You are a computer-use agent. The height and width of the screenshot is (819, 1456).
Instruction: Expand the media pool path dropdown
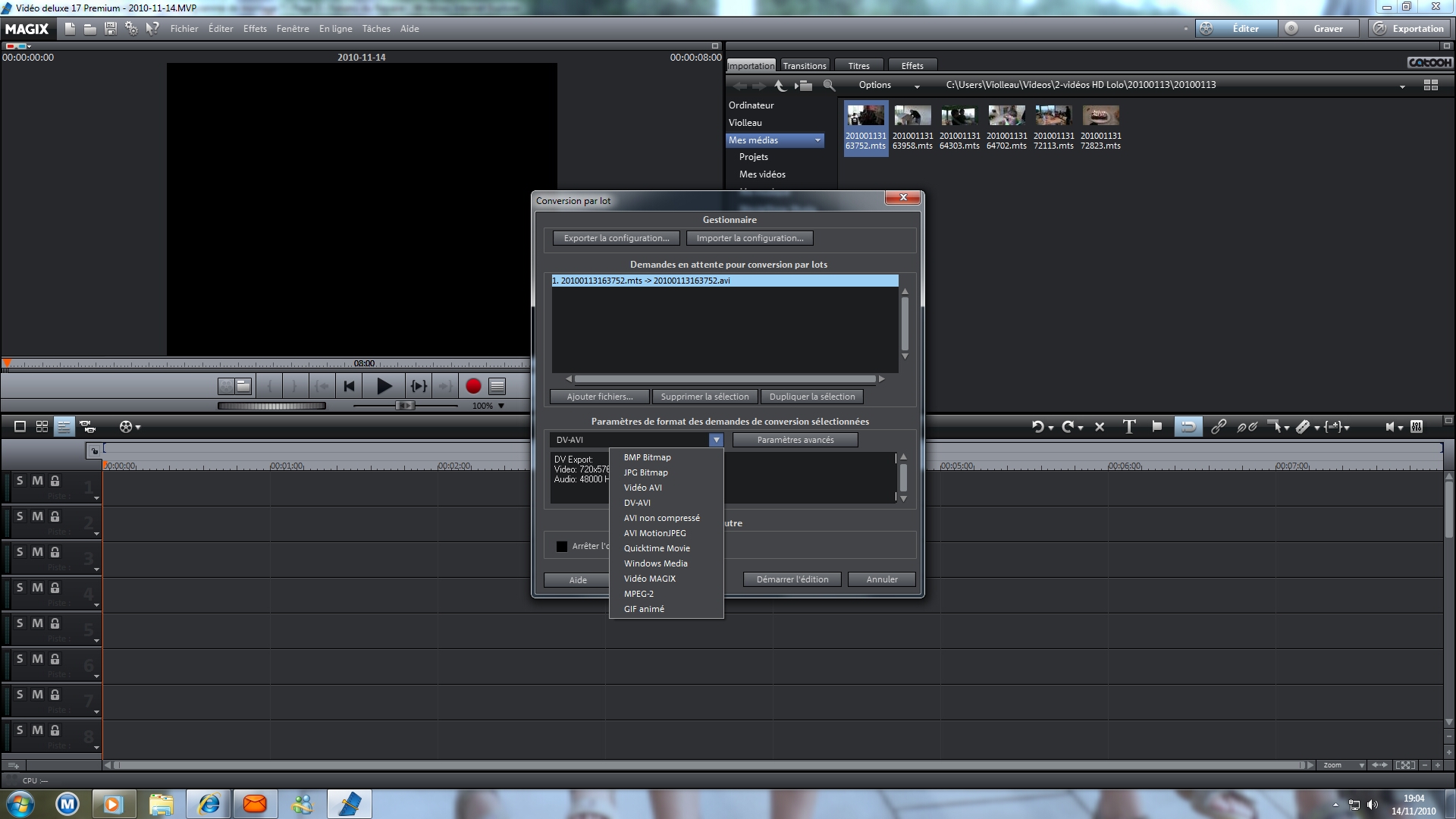coord(1402,86)
